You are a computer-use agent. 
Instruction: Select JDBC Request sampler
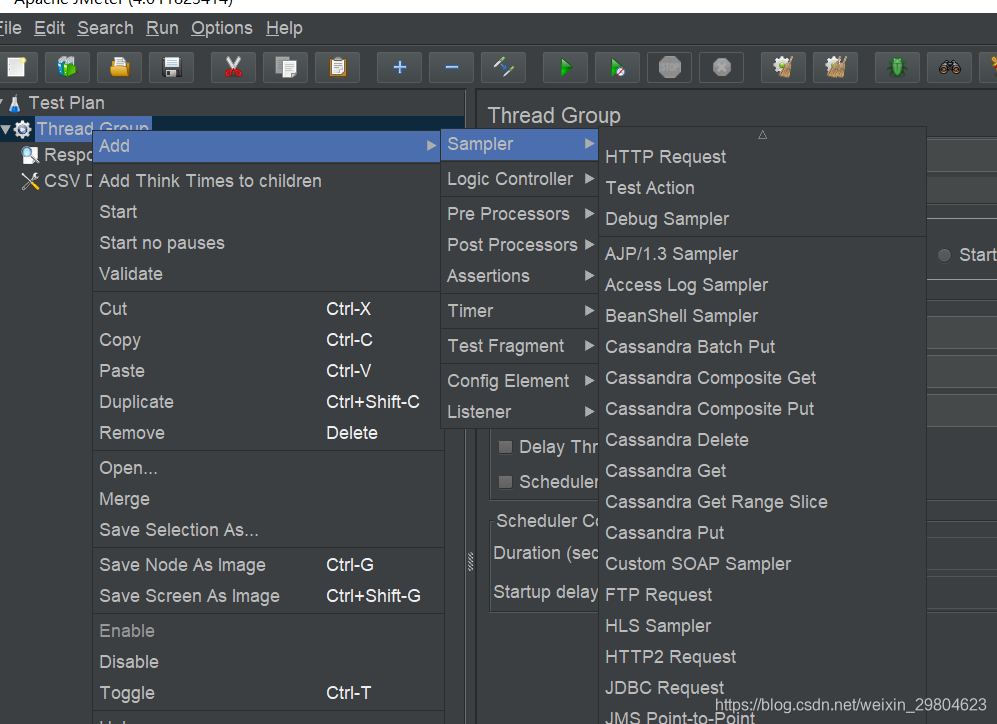762,688
